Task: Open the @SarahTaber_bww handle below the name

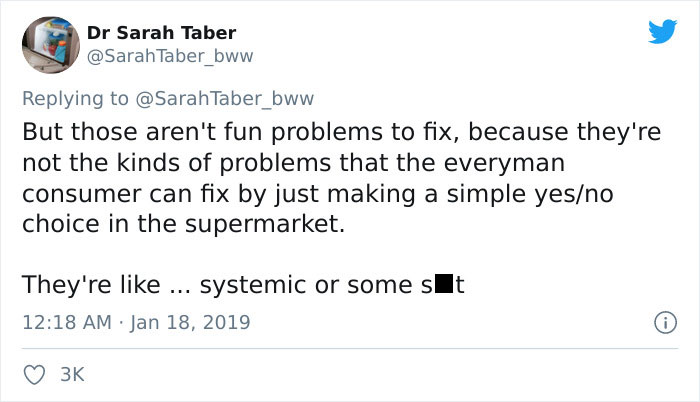Action: [x=170, y=56]
